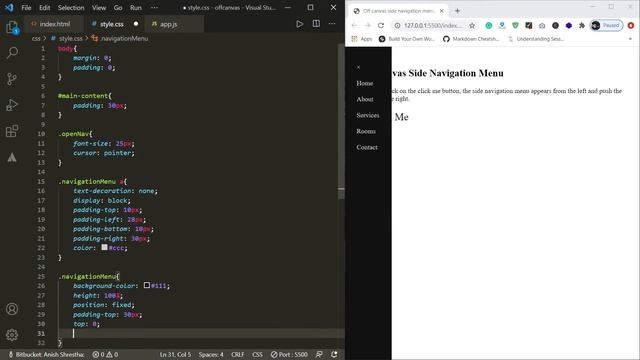Open the Source Control view
Viewport: 640px width, 360px height.
click(x=12, y=79)
